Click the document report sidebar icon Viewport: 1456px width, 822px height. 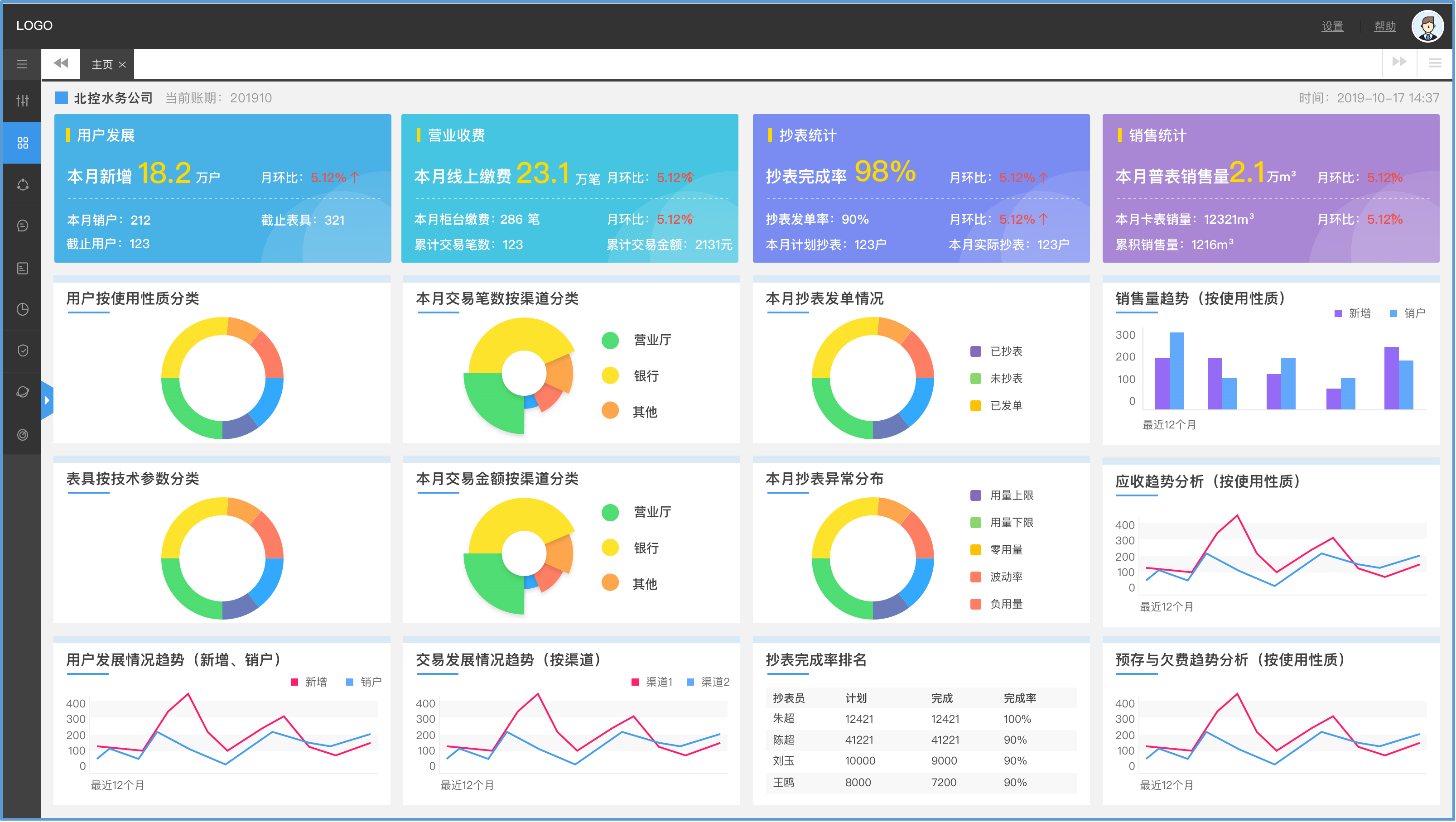(22, 268)
